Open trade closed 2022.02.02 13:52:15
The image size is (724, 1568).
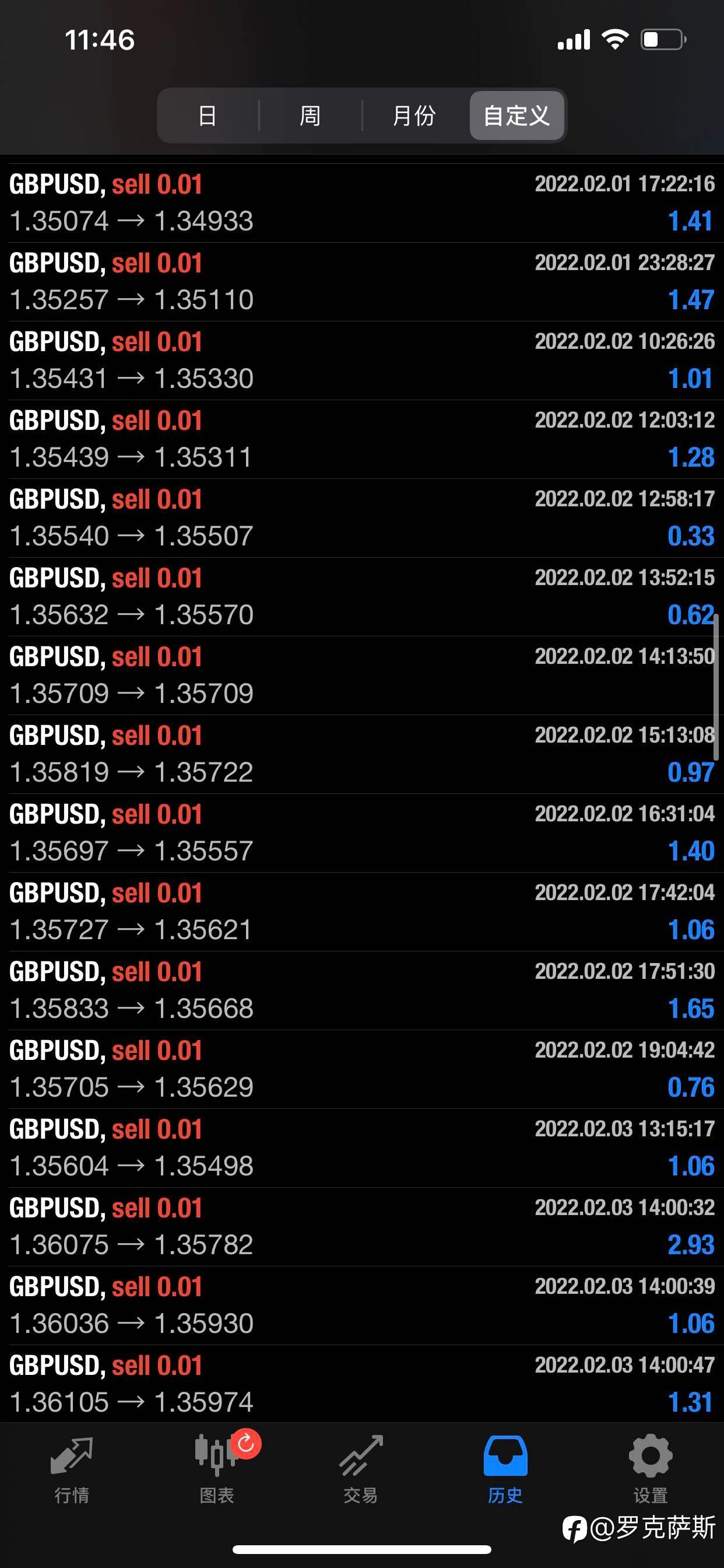(x=362, y=597)
